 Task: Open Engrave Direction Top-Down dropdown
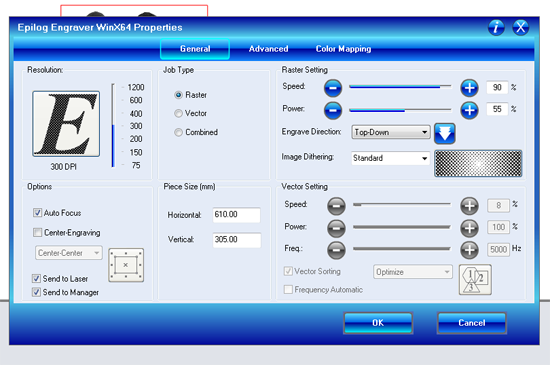(391, 132)
